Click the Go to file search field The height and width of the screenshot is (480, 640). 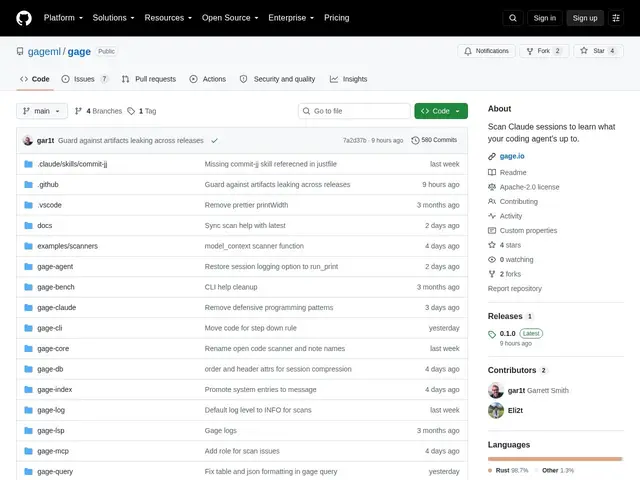pyautogui.click(x=354, y=111)
